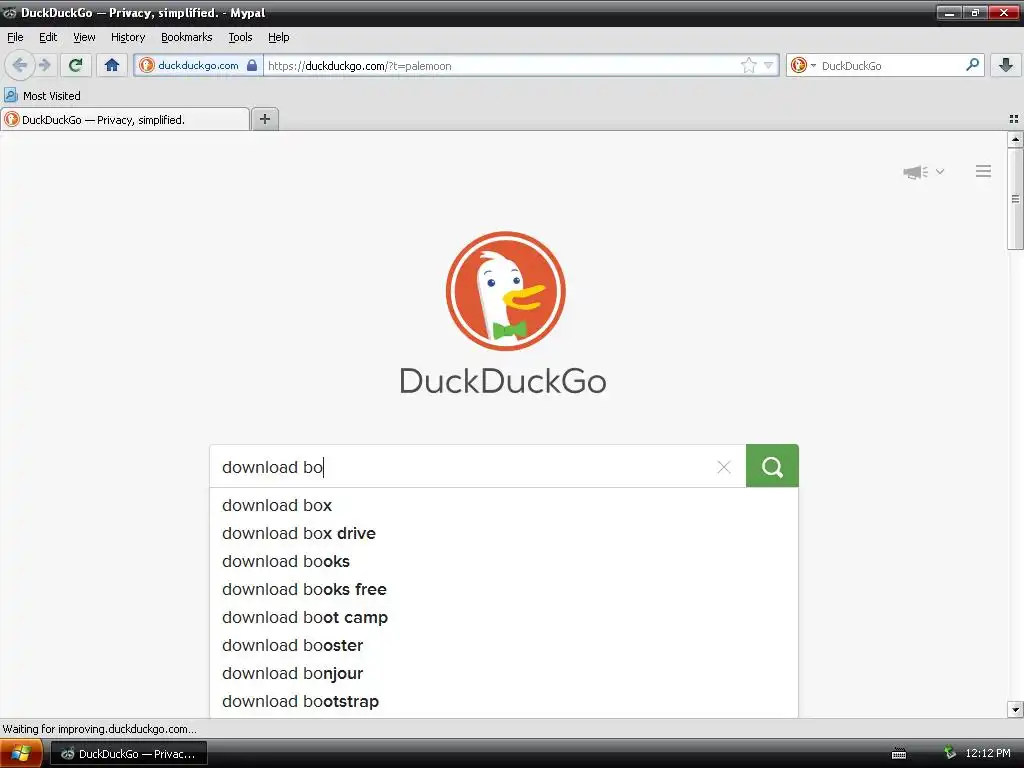Open the File menu
This screenshot has width=1024, height=768.
(x=15, y=37)
